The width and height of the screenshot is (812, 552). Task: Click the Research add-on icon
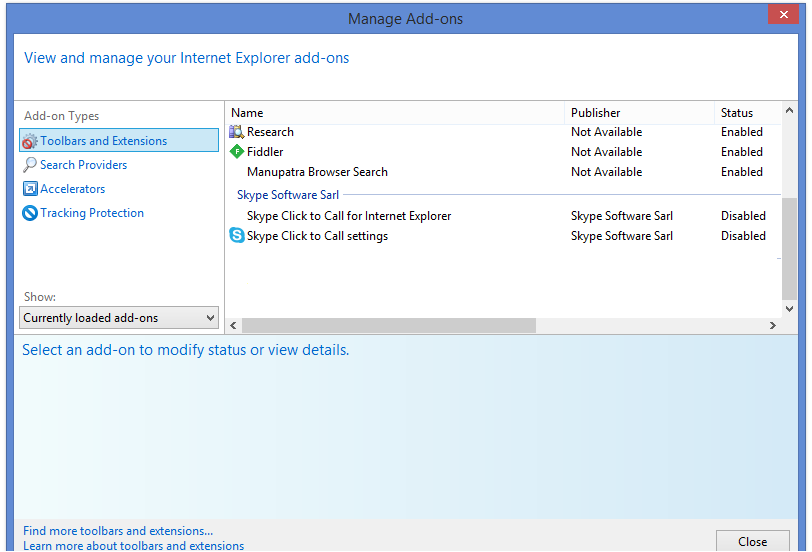pos(237,132)
